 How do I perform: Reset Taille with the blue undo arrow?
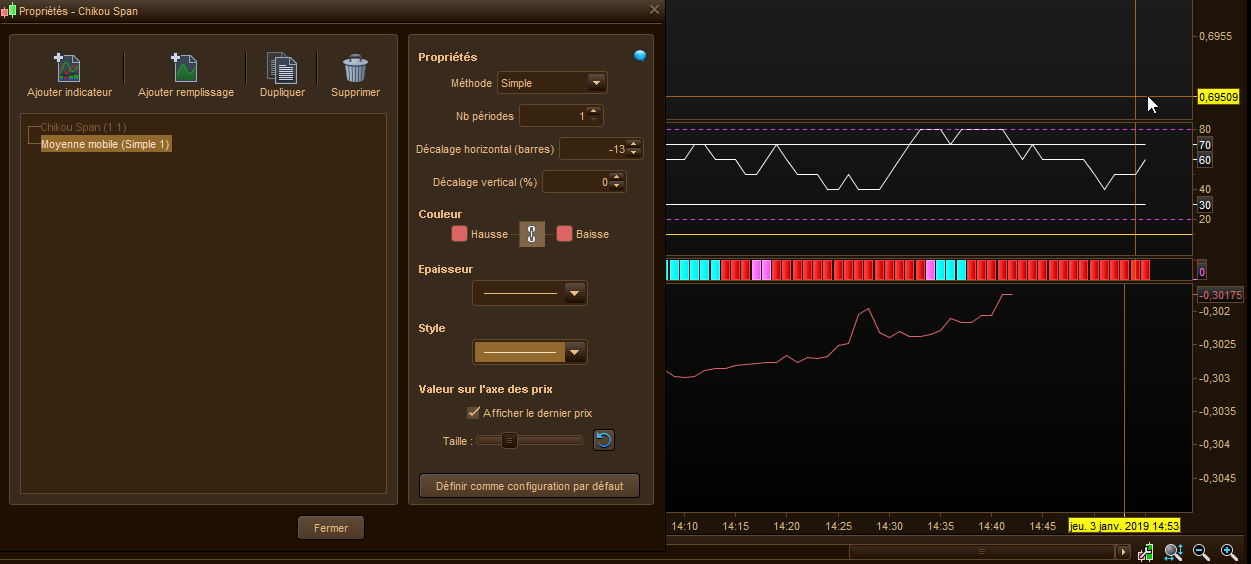coord(603,440)
